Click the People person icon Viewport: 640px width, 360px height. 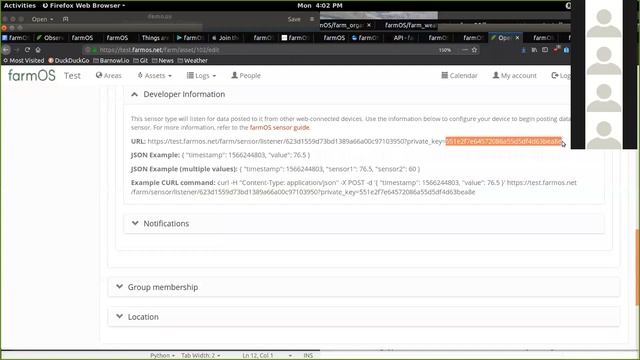(x=234, y=75)
